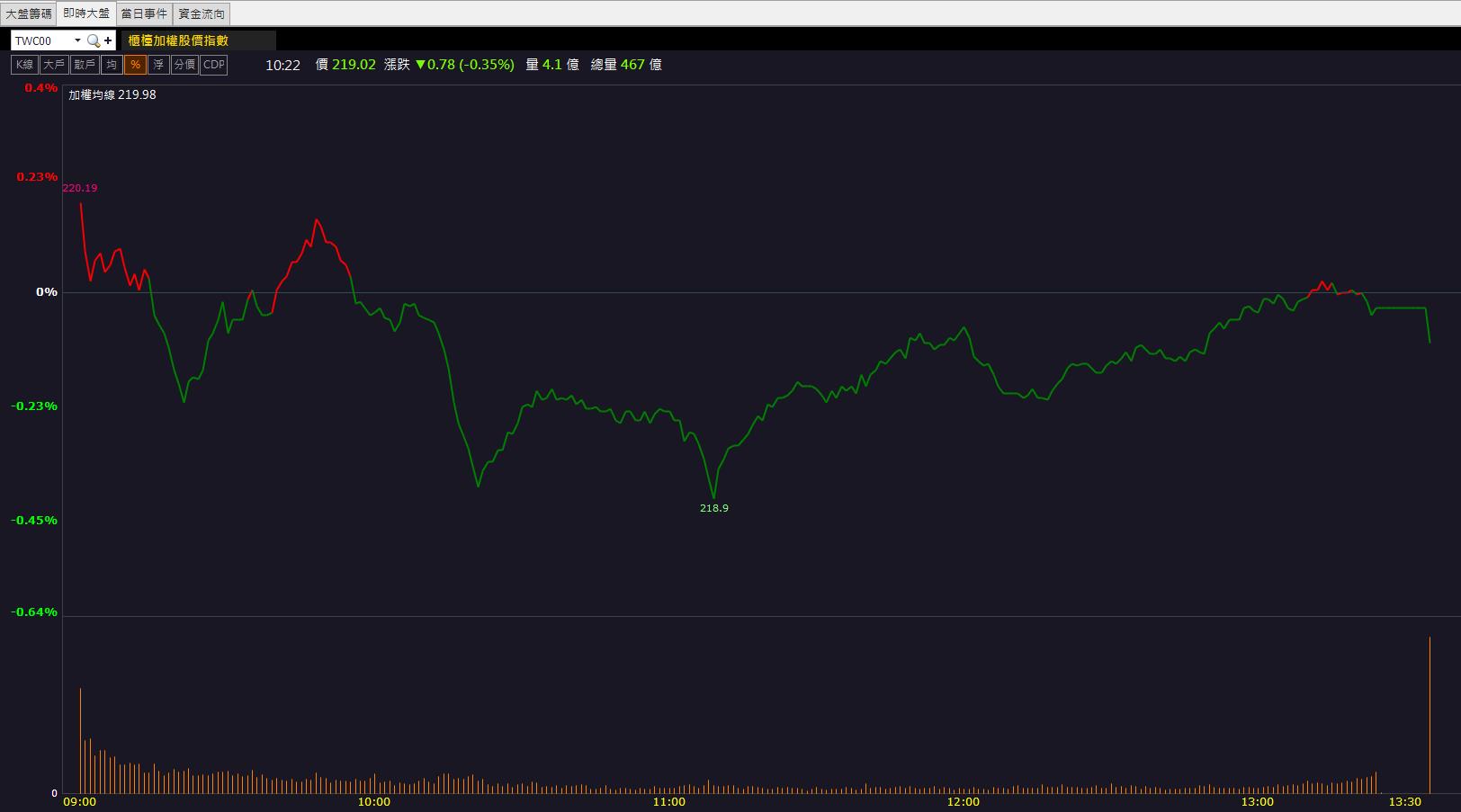Select the CDP button

[214, 65]
